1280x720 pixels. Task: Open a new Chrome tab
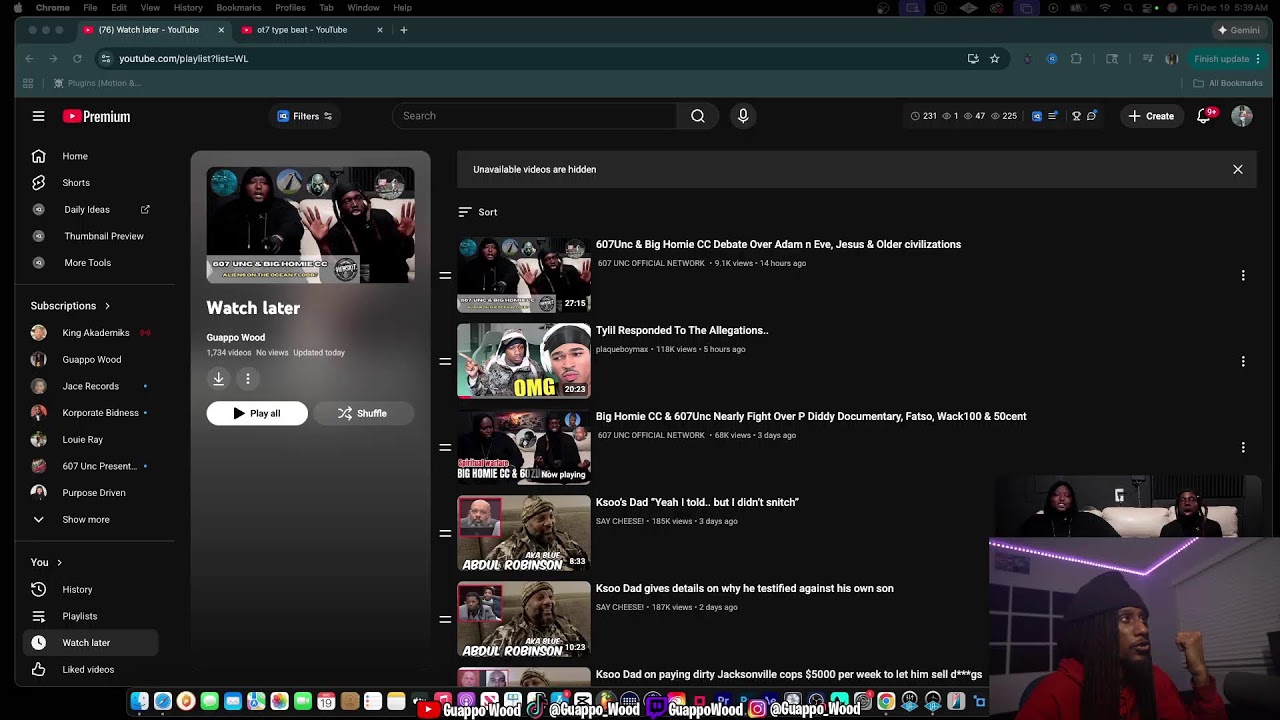coord(404,30)
